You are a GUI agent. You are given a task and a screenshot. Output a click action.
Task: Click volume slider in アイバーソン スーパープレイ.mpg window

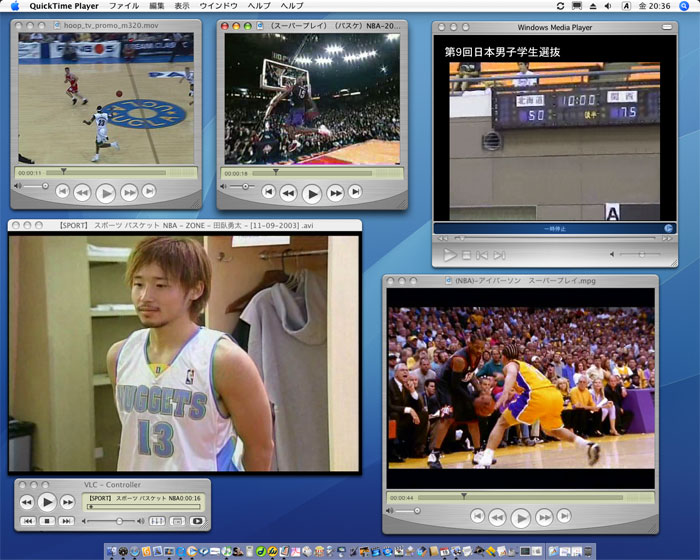(x=408, y=510)
